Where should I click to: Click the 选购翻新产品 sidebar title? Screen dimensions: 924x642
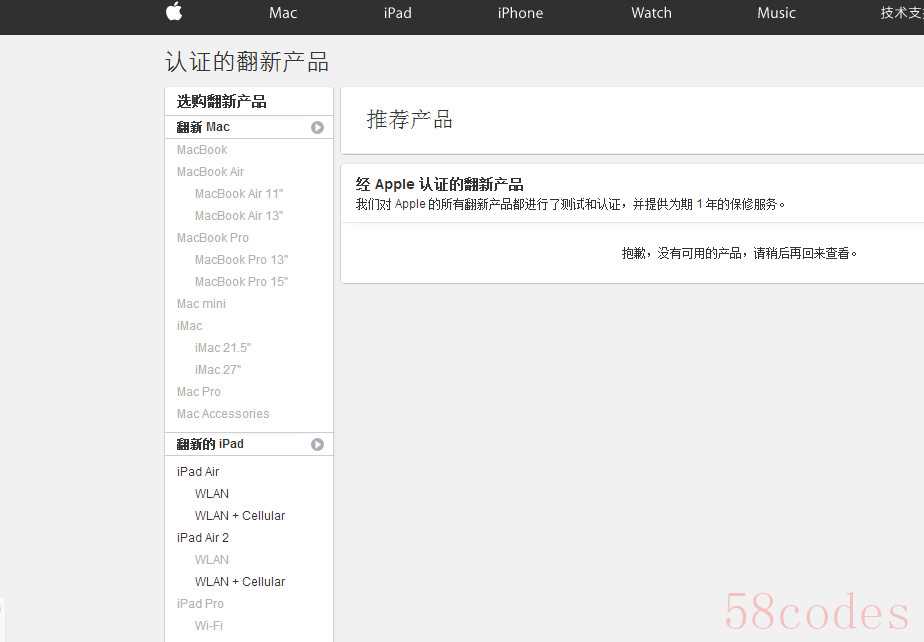tap(222, 101)
